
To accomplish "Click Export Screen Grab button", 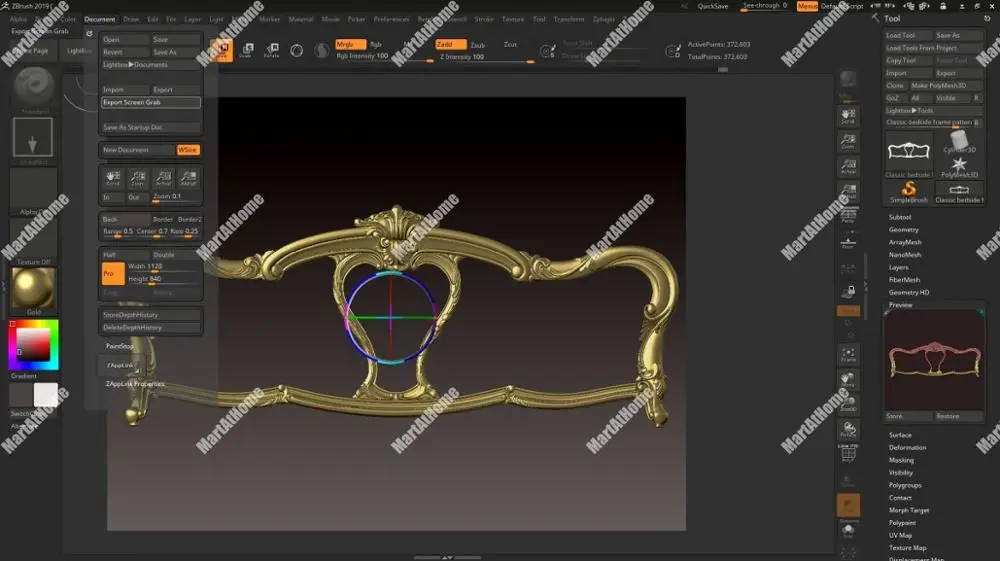I will [151, 102].
